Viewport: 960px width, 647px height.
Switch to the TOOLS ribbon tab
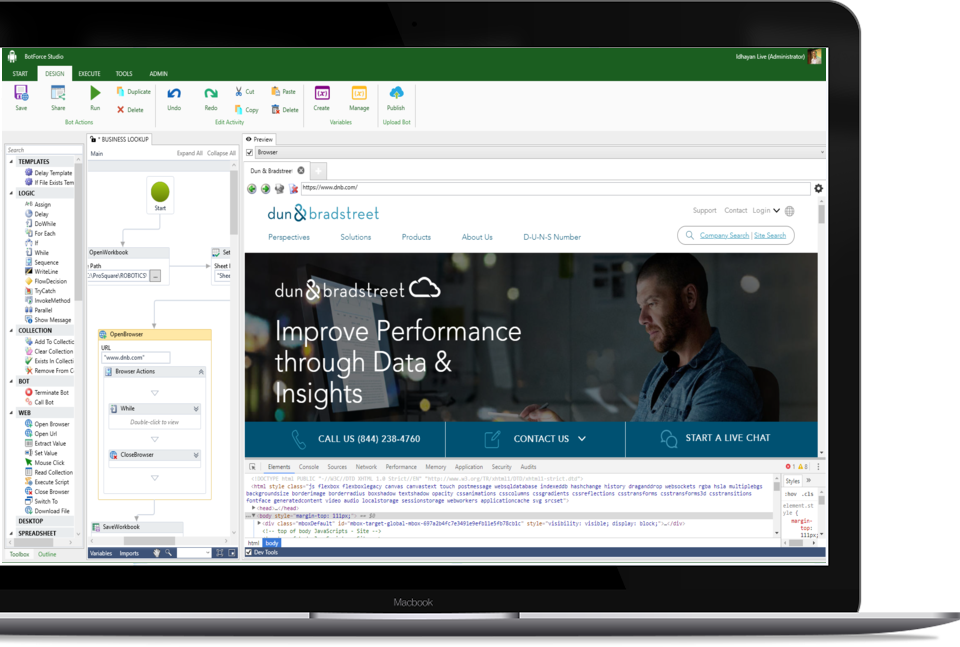[x=124, y=73]
